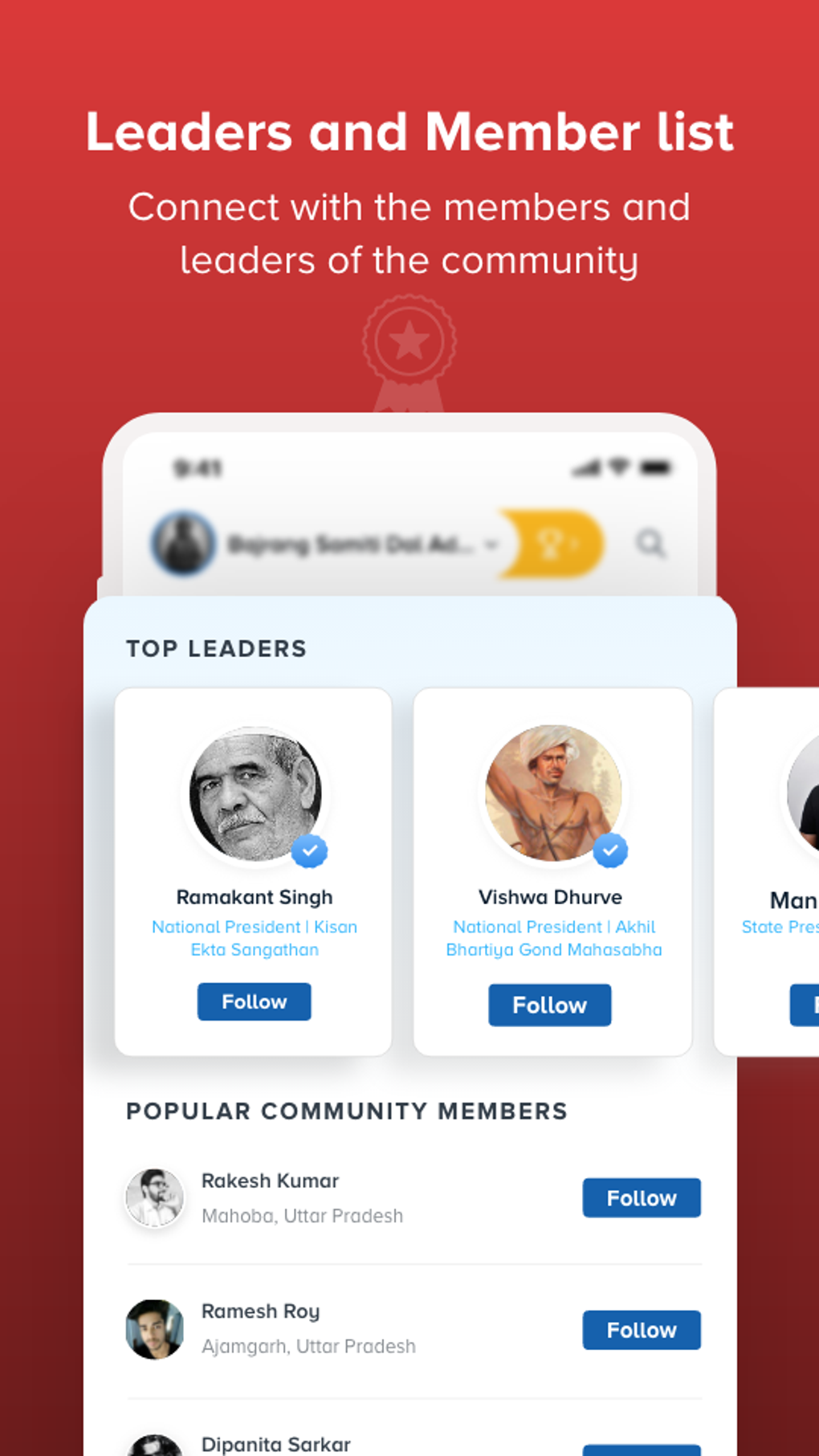Tap the blurred community profile avatar

[x=184, y=544]
